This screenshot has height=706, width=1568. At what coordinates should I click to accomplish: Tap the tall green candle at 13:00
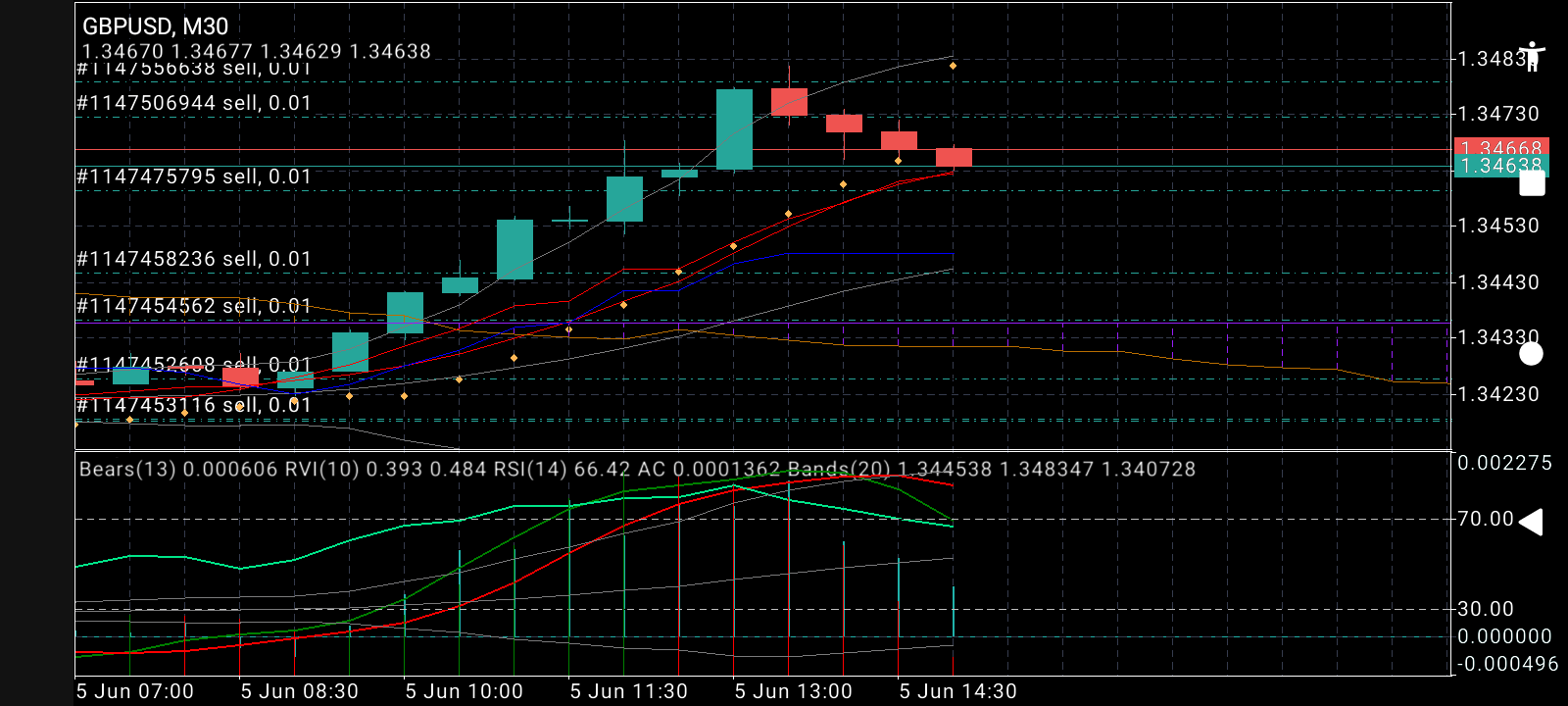pos(734,129)
